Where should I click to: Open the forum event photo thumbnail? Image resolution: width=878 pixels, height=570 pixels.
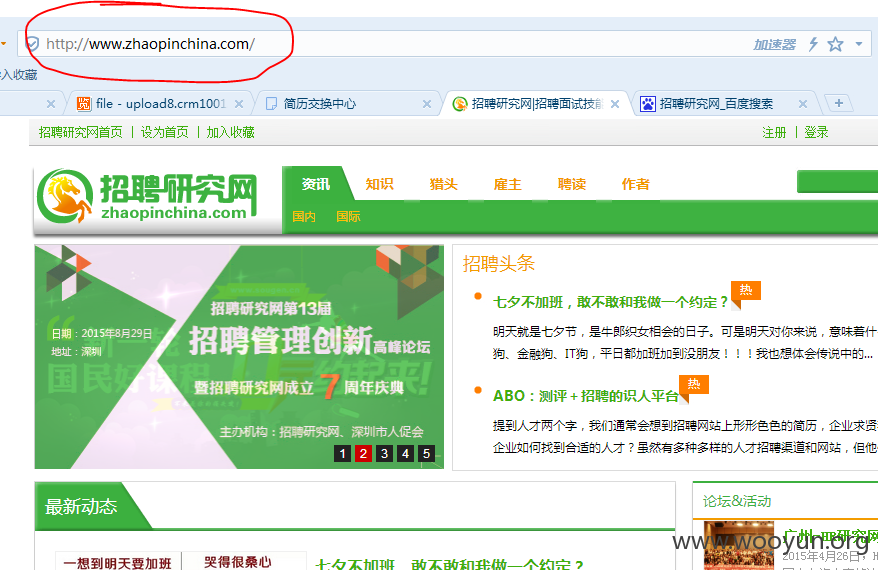click(739, 545)
